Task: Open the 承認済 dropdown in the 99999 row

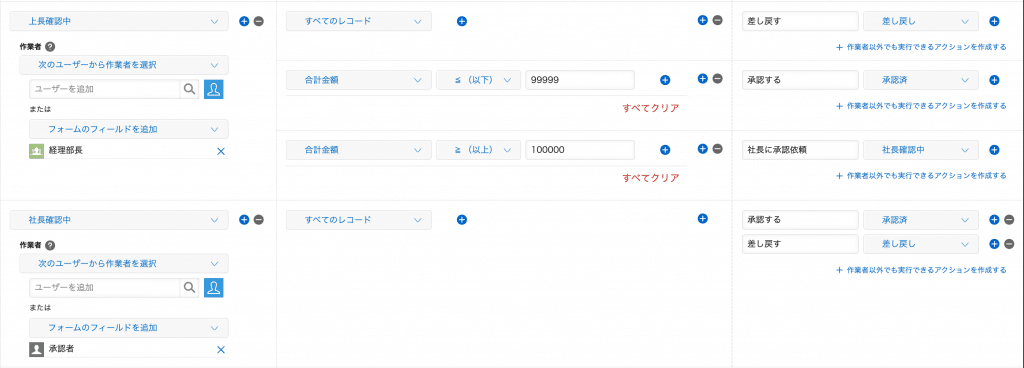Action: tap(921, 80)
